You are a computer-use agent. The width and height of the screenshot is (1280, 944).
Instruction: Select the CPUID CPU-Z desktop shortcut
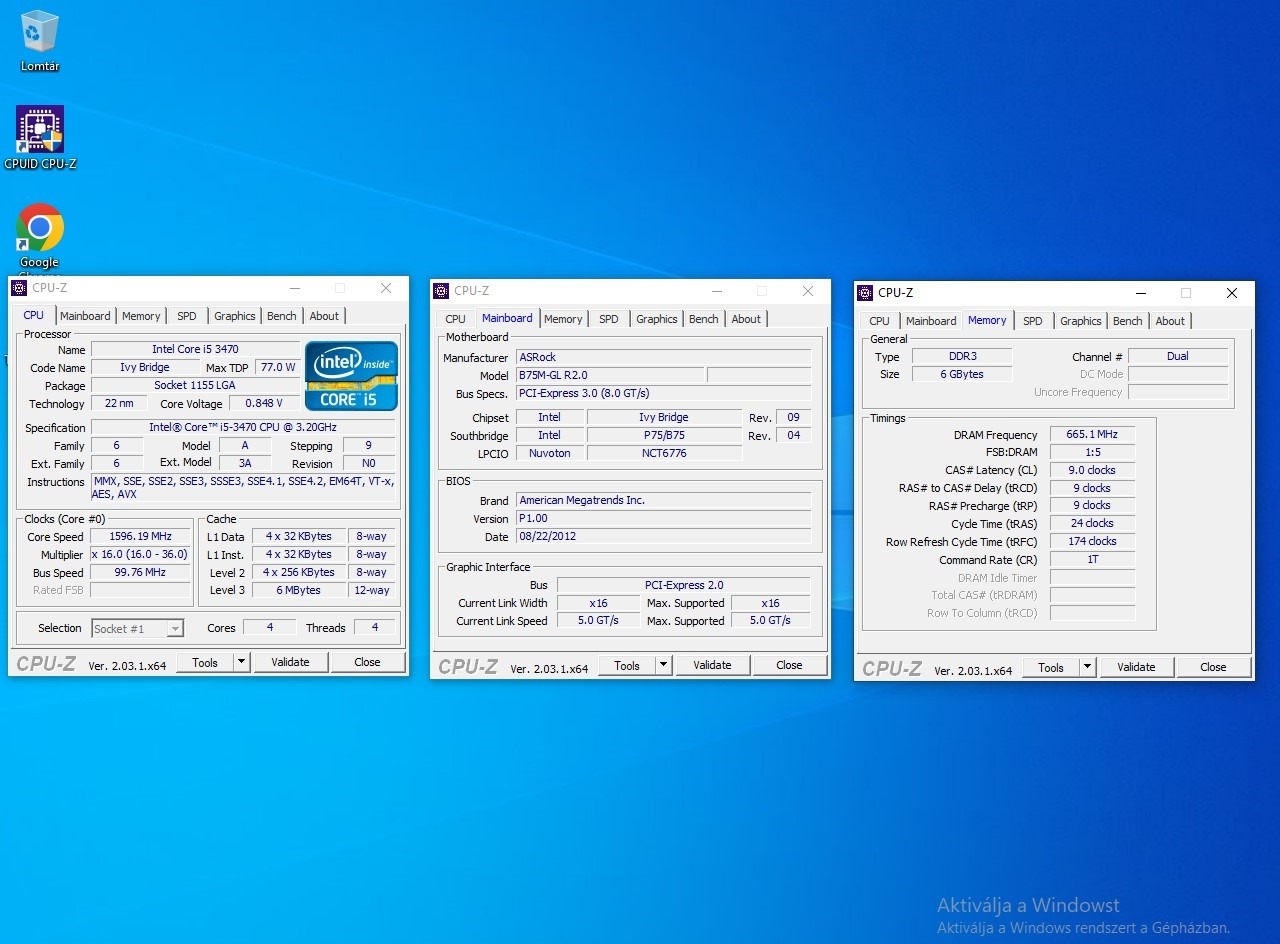point(40,137)
